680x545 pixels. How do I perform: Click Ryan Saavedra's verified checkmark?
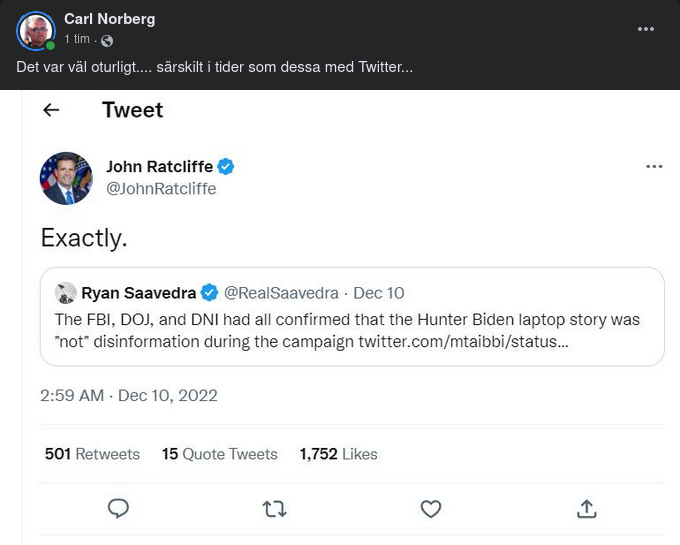pyautogui.click(x=210, y=293)
